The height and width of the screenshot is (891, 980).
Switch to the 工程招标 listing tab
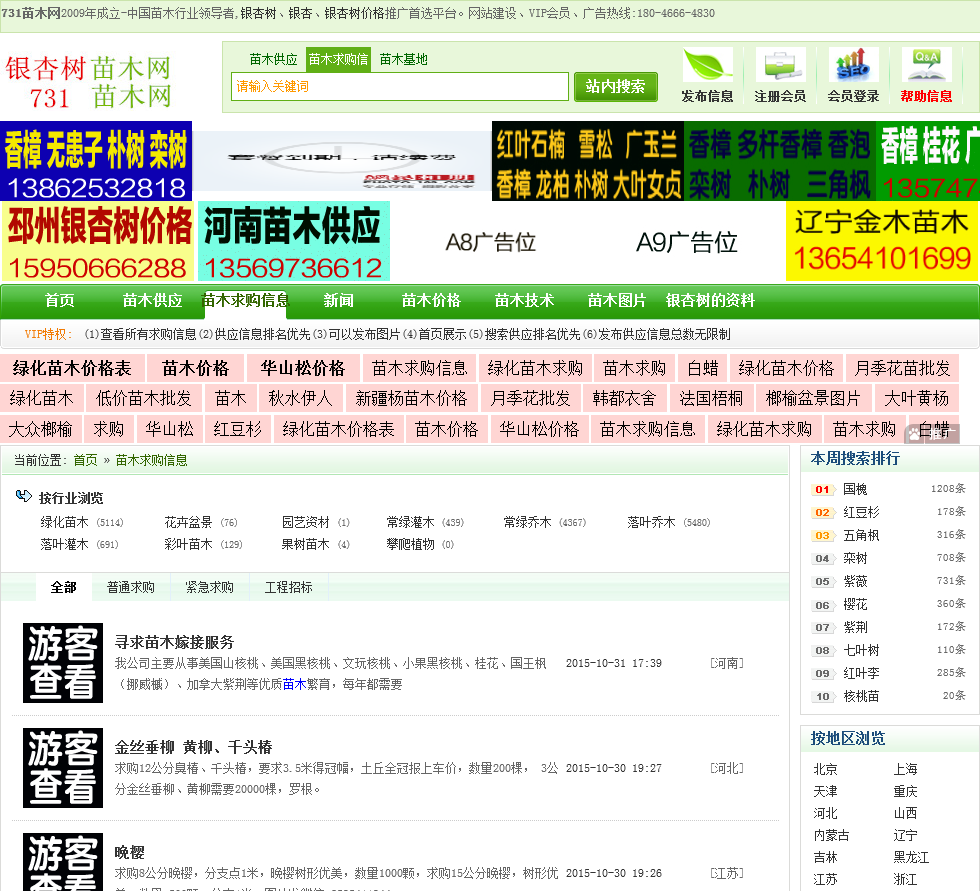(288, 587)
